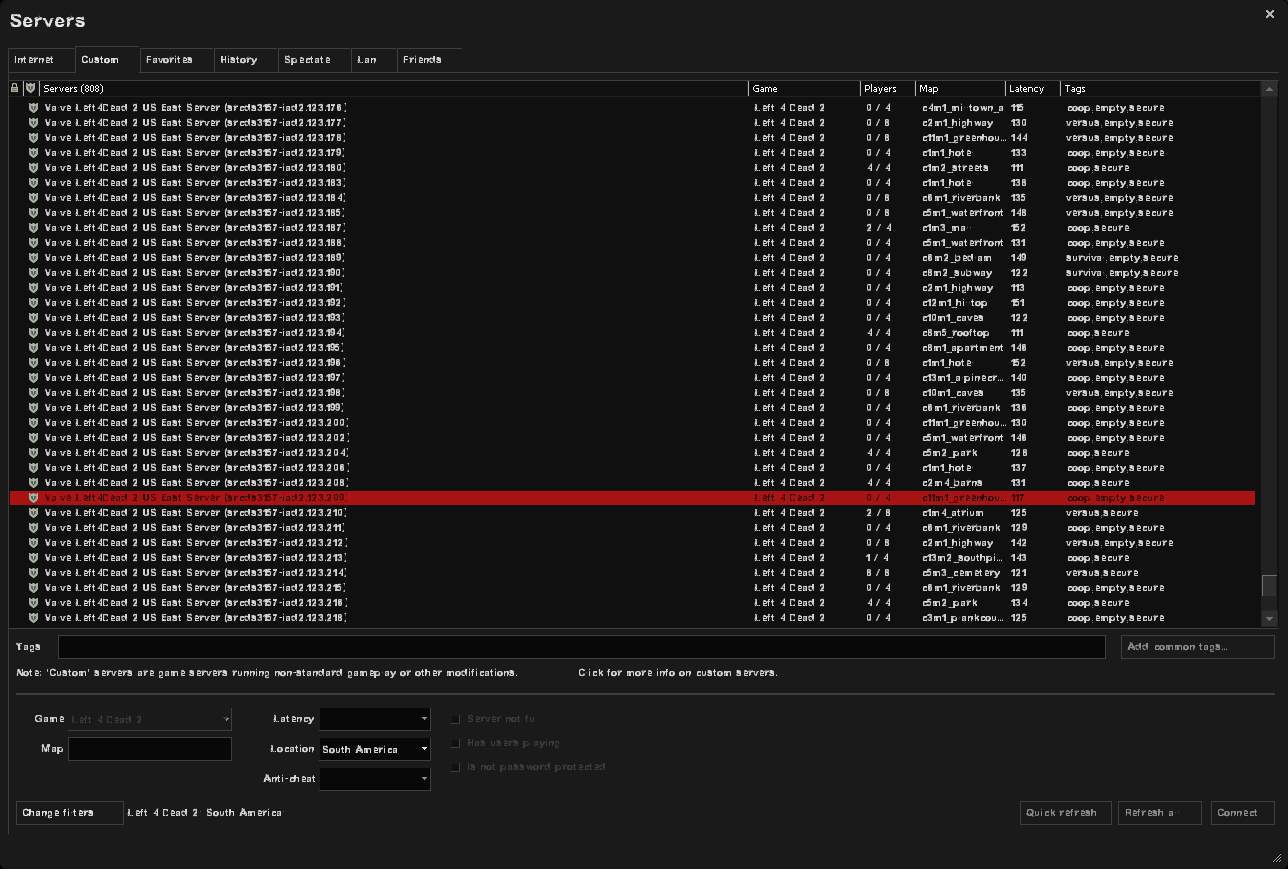Open more info on custom servers link
The height and width of the screenshot is (869, 1288).
[x=678, y=673]
